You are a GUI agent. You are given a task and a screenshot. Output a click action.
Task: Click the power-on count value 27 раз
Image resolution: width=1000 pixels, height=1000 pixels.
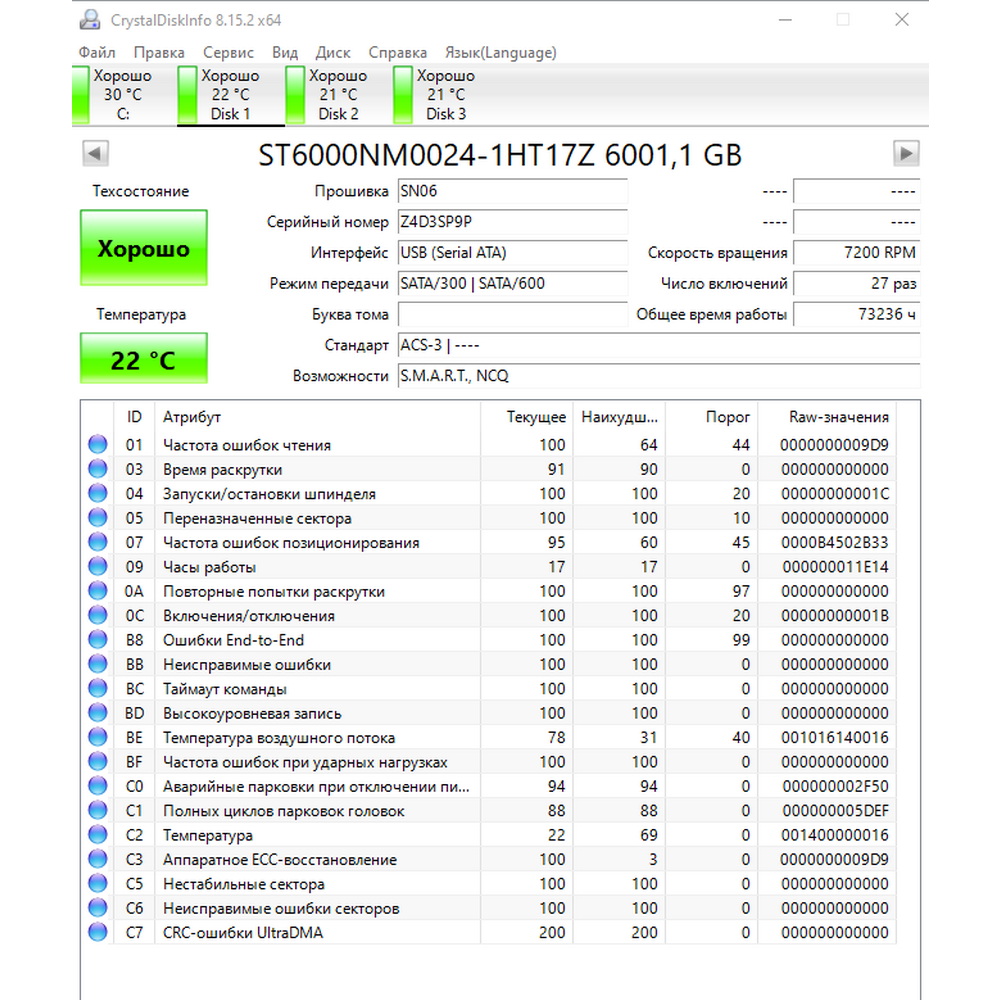tap(857, 283)
